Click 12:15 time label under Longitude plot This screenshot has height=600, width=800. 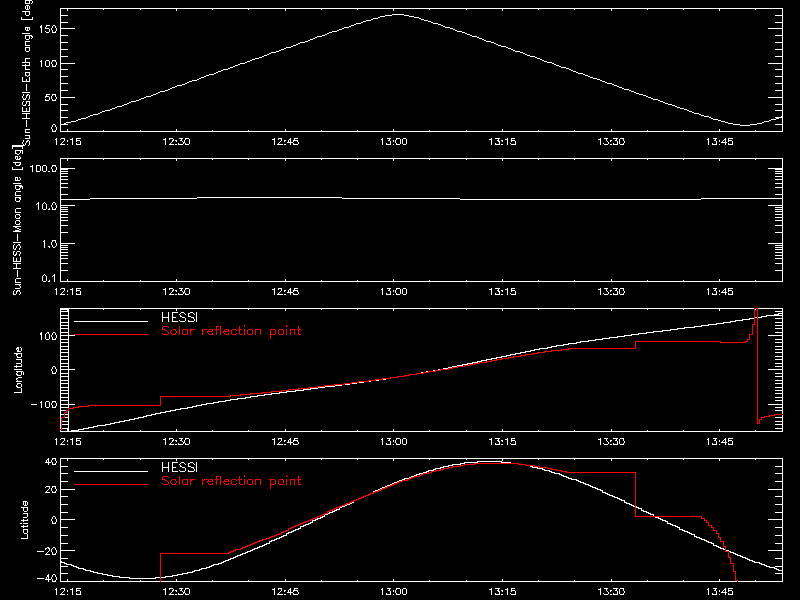pos(68,441)
